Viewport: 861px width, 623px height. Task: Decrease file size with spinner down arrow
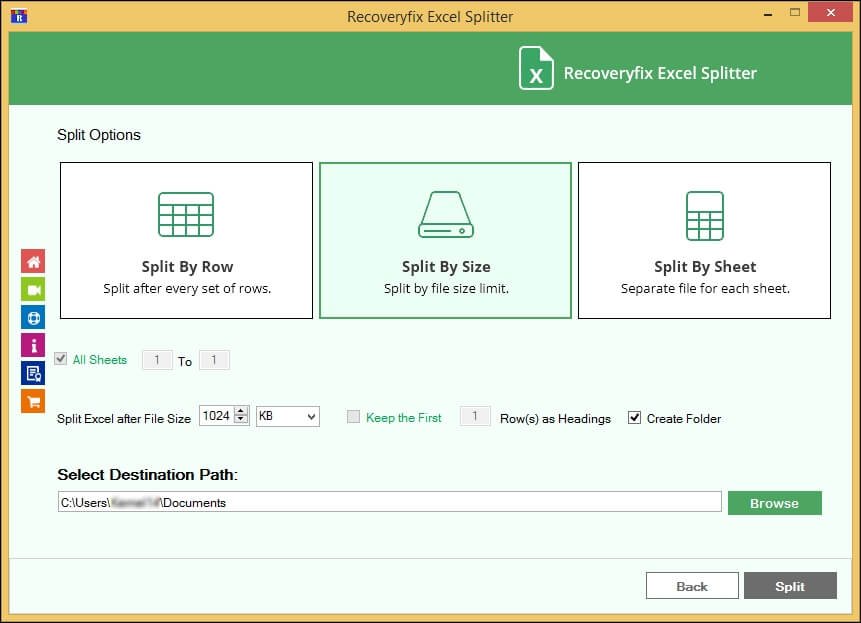click(x=241, y=420)
